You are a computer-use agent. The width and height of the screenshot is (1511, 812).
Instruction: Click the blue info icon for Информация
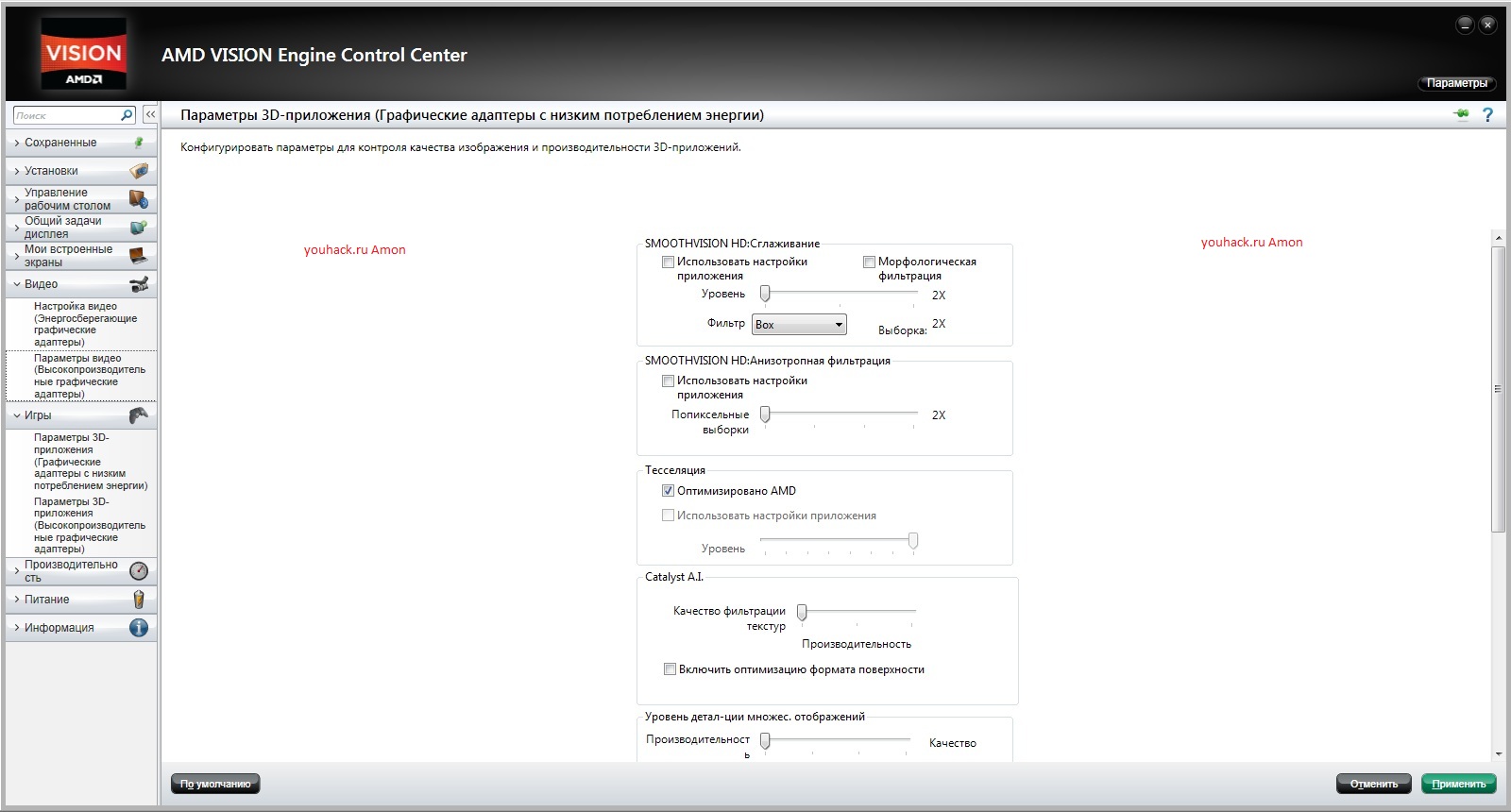tap(139, 628)
